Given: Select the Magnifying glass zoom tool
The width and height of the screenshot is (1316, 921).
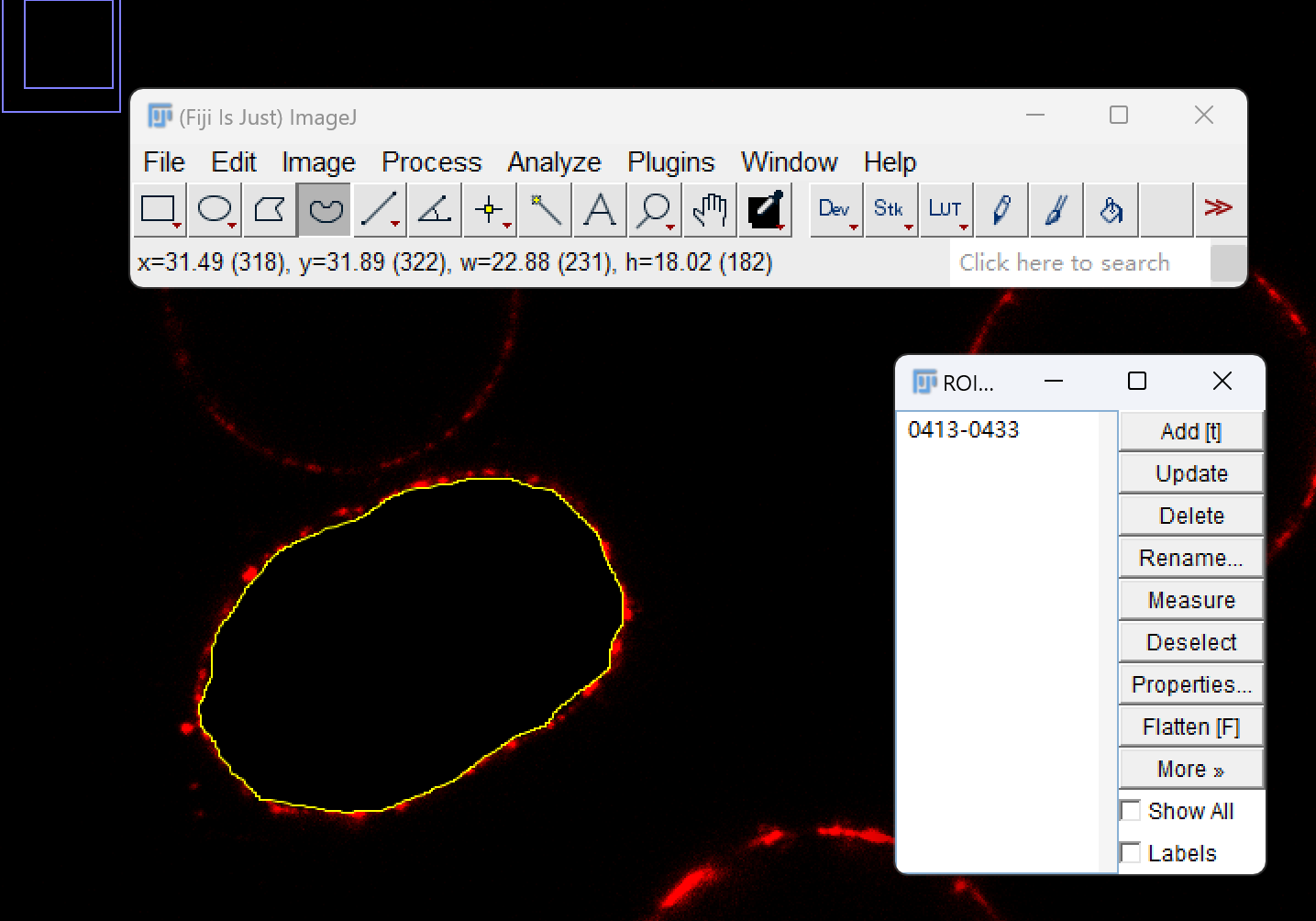Looking at the screenshot, I should coord(655,210).
